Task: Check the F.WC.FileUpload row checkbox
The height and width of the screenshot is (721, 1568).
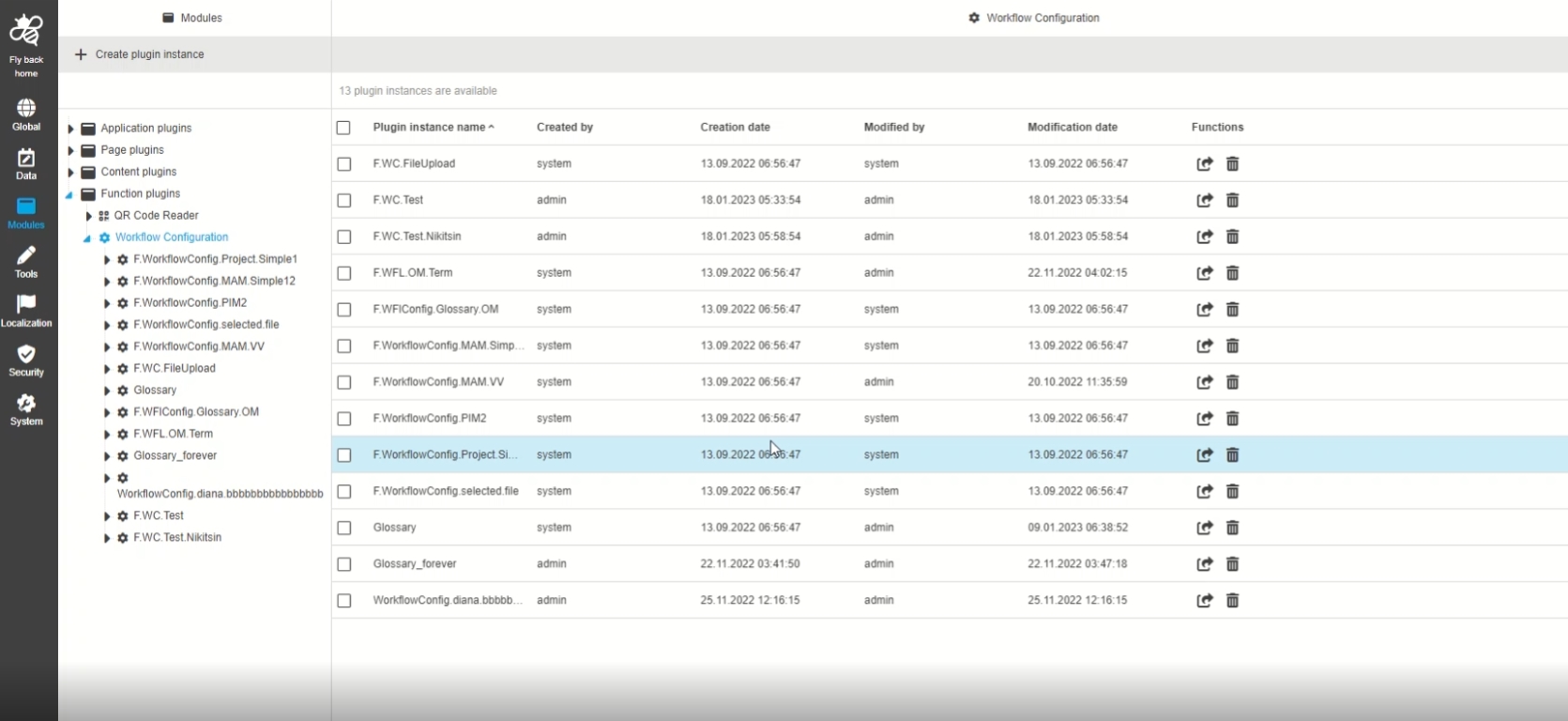Action: click(344, 164)
